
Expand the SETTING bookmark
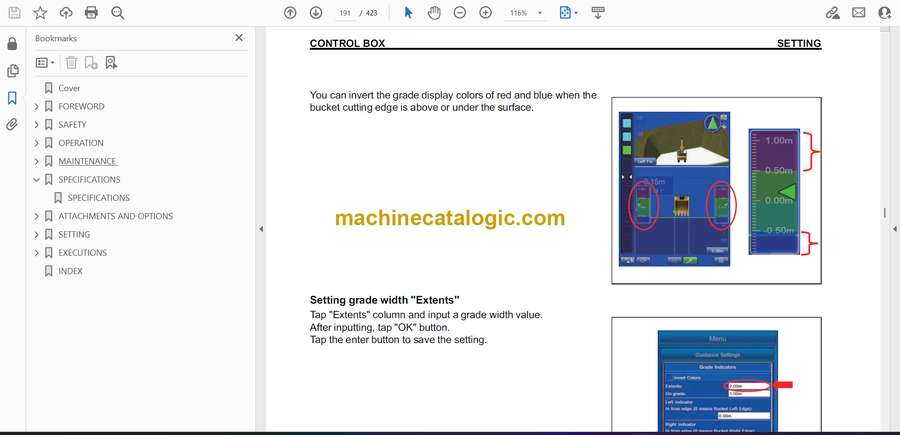[x=37, y=234]
